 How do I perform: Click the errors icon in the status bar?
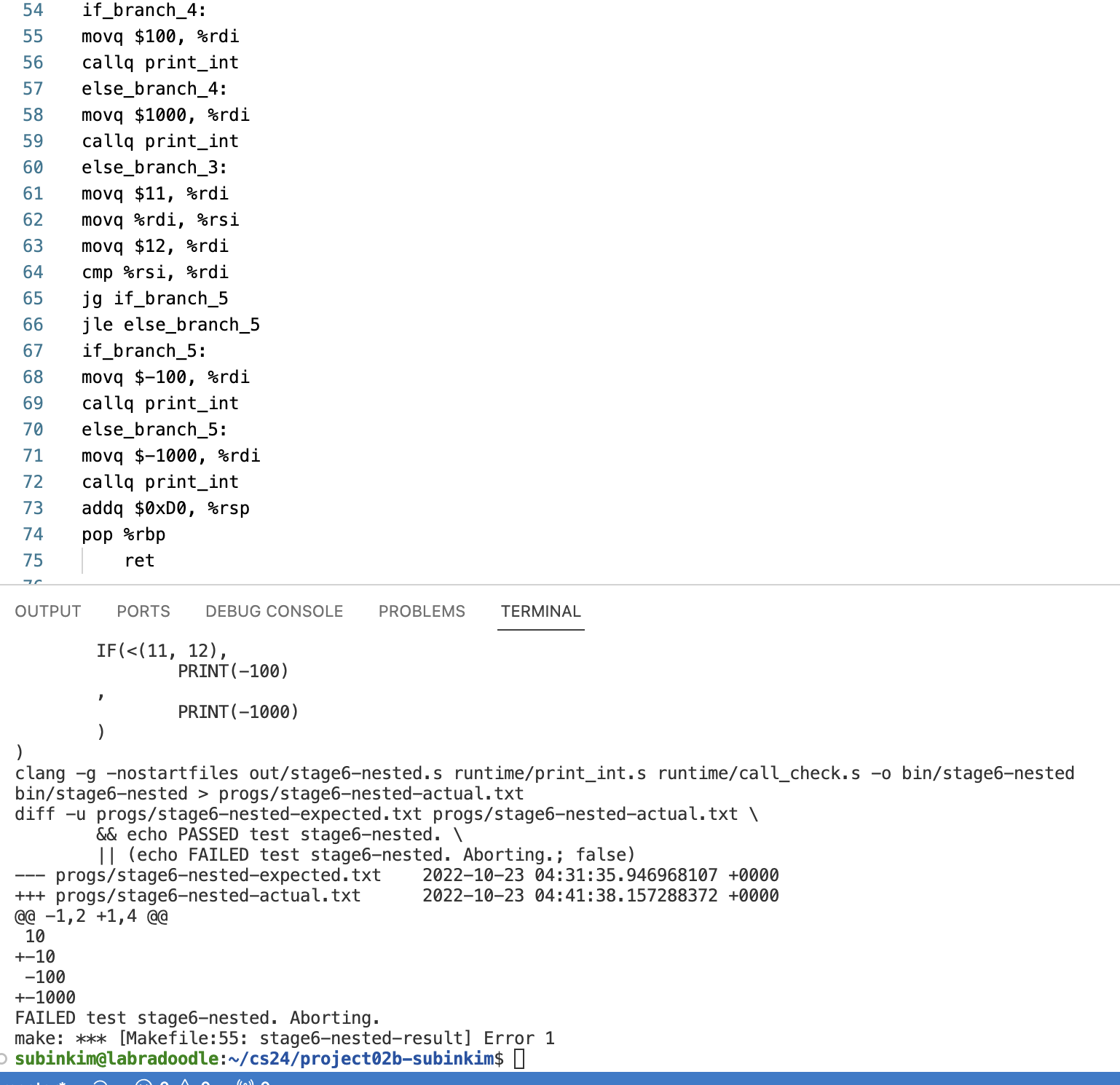143,1083
